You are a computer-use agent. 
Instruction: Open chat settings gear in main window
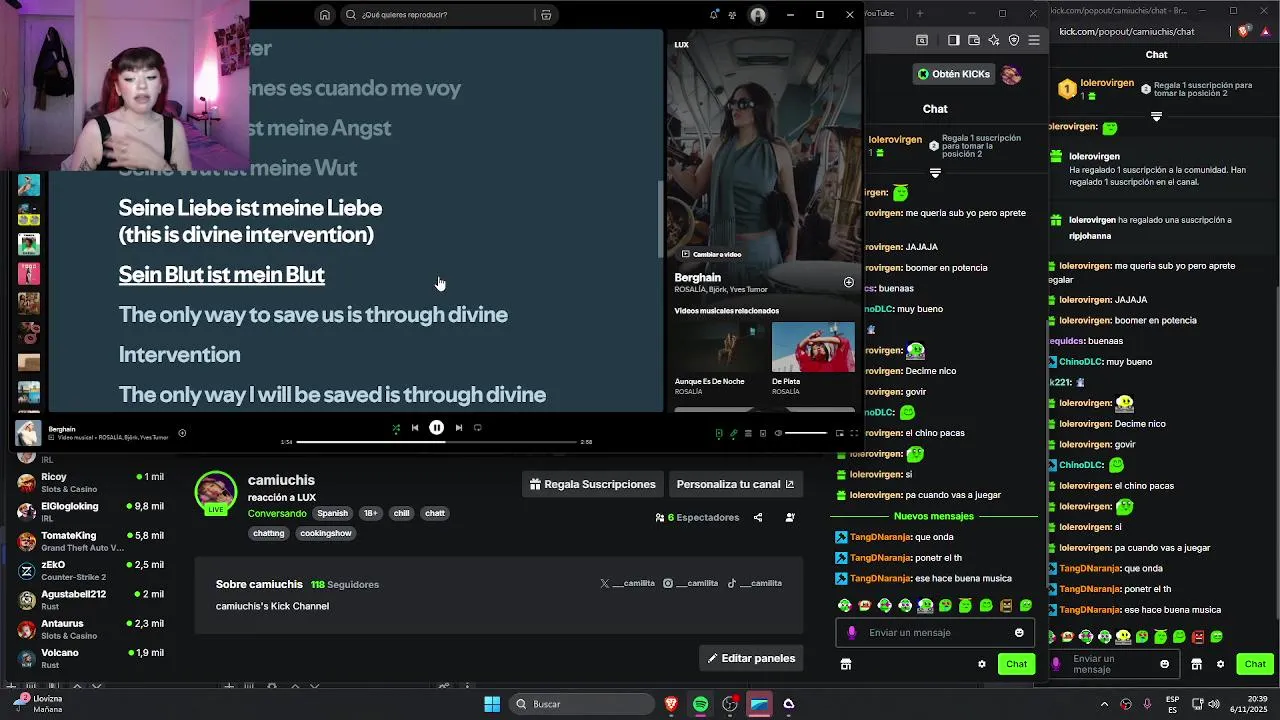(x=982, y=664)
